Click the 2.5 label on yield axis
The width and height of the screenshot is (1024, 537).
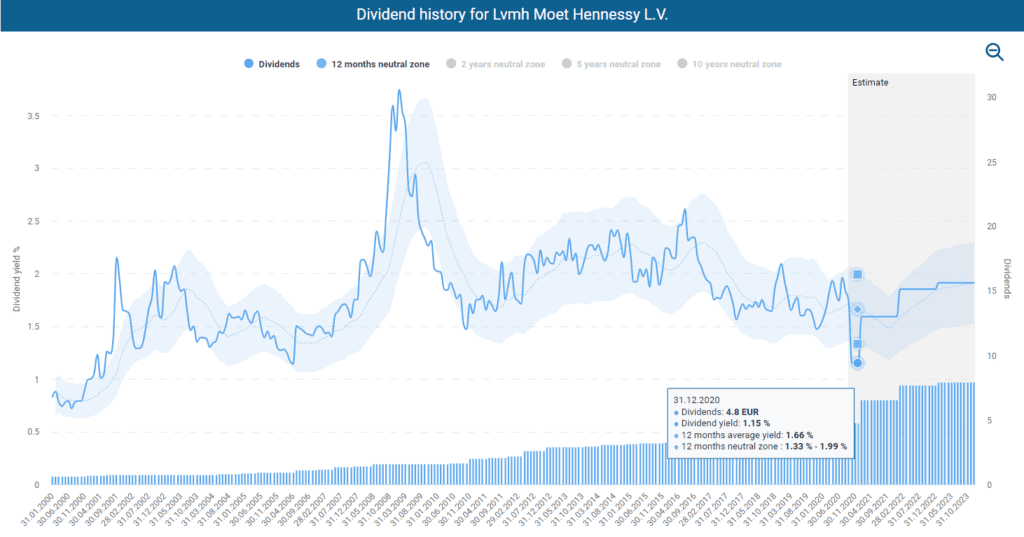coord(33,221)
